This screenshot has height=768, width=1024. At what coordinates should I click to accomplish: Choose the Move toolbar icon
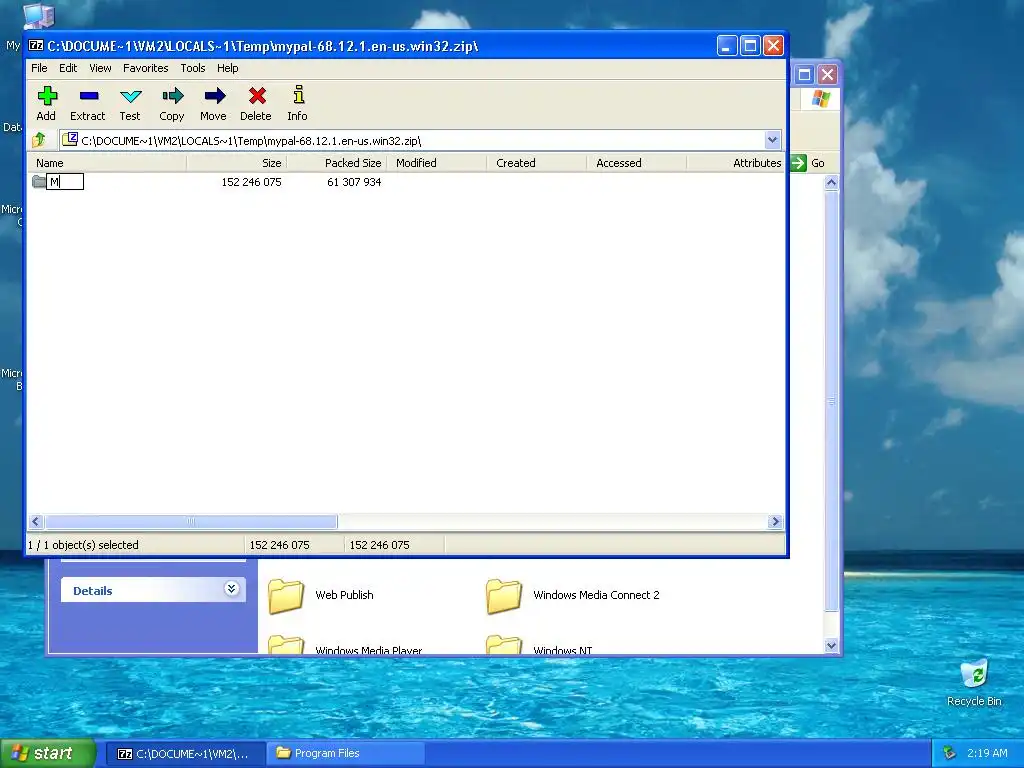[214, 103]
